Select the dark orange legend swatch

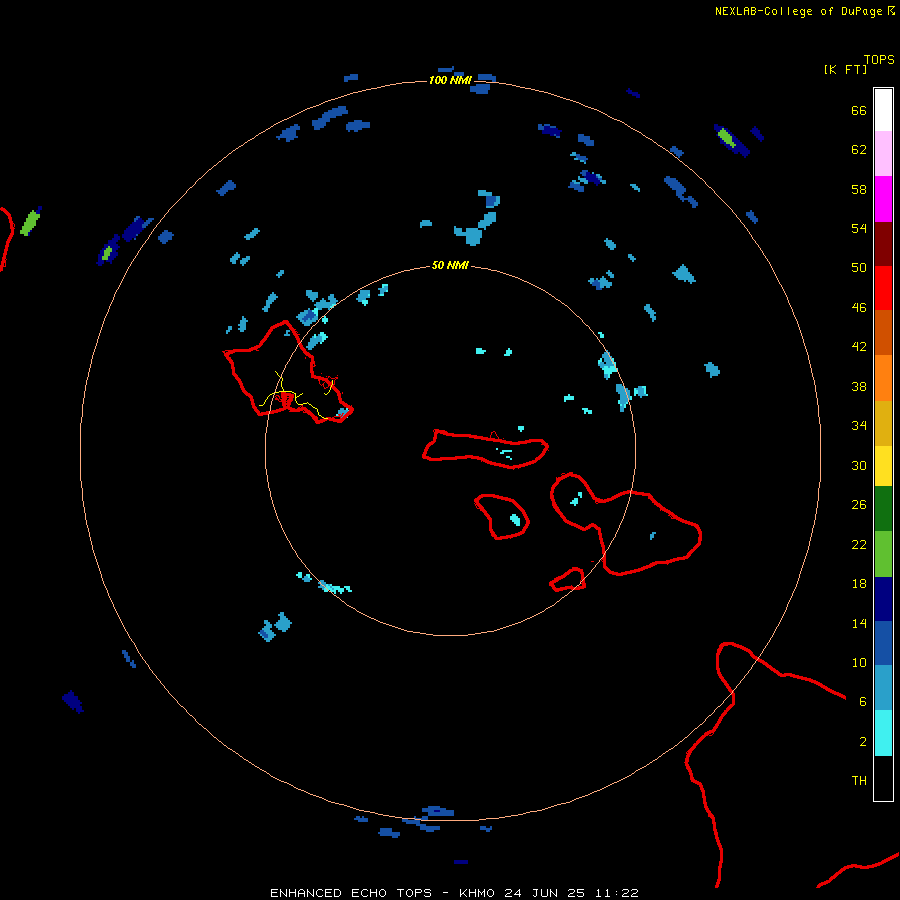coord(883,332)
